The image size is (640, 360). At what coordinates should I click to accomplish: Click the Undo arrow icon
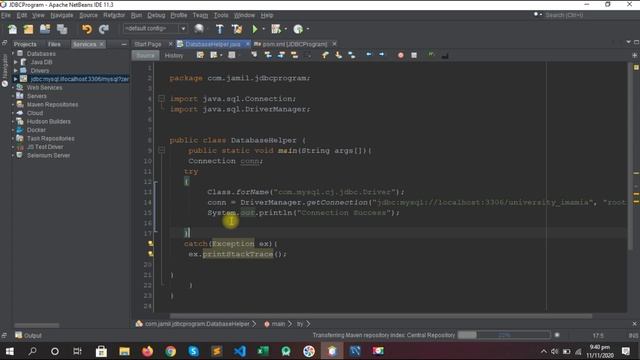pyautogui.click(x=87, y=29)
